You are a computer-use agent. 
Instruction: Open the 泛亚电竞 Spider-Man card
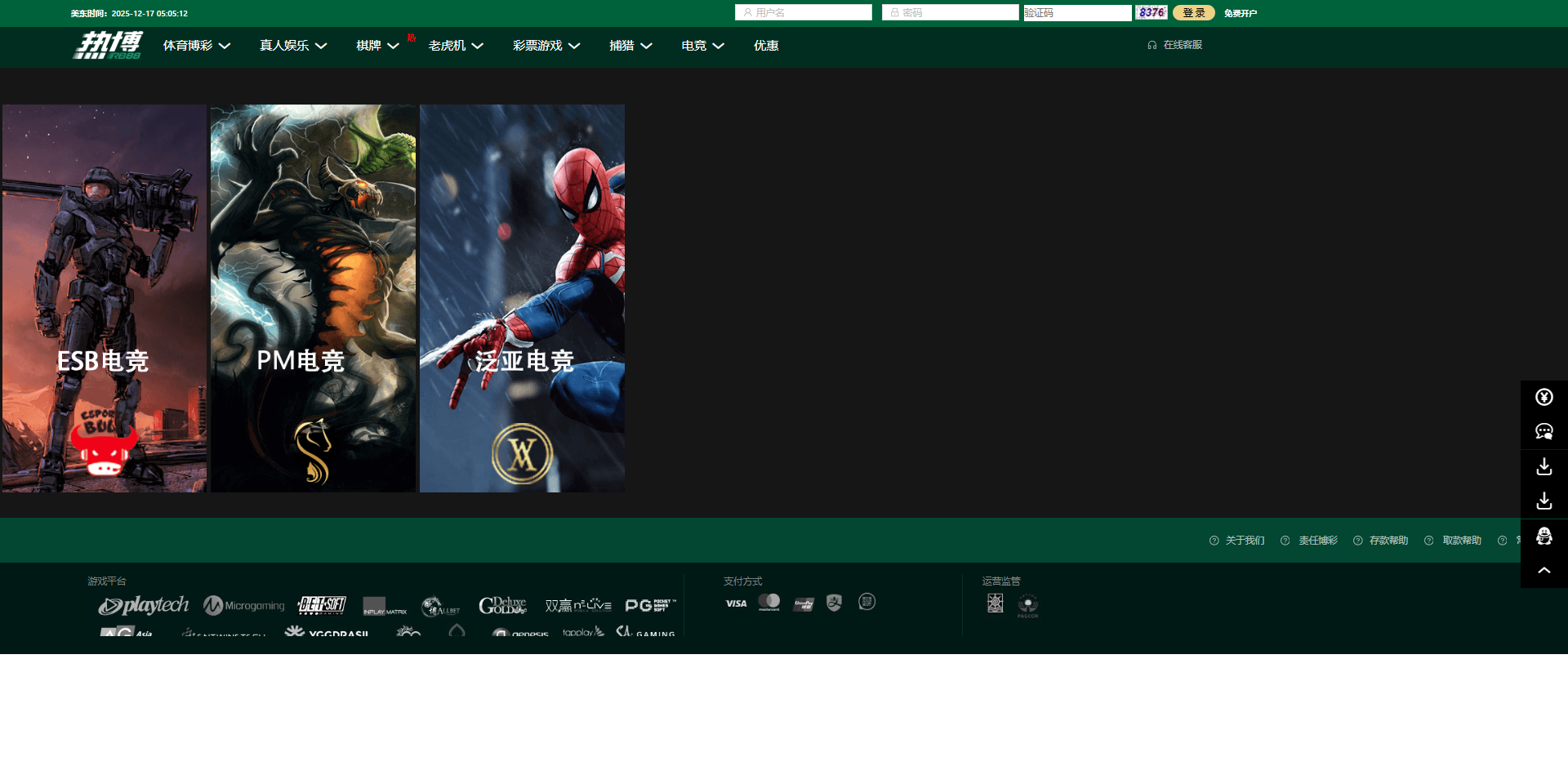tap(523, 298)
